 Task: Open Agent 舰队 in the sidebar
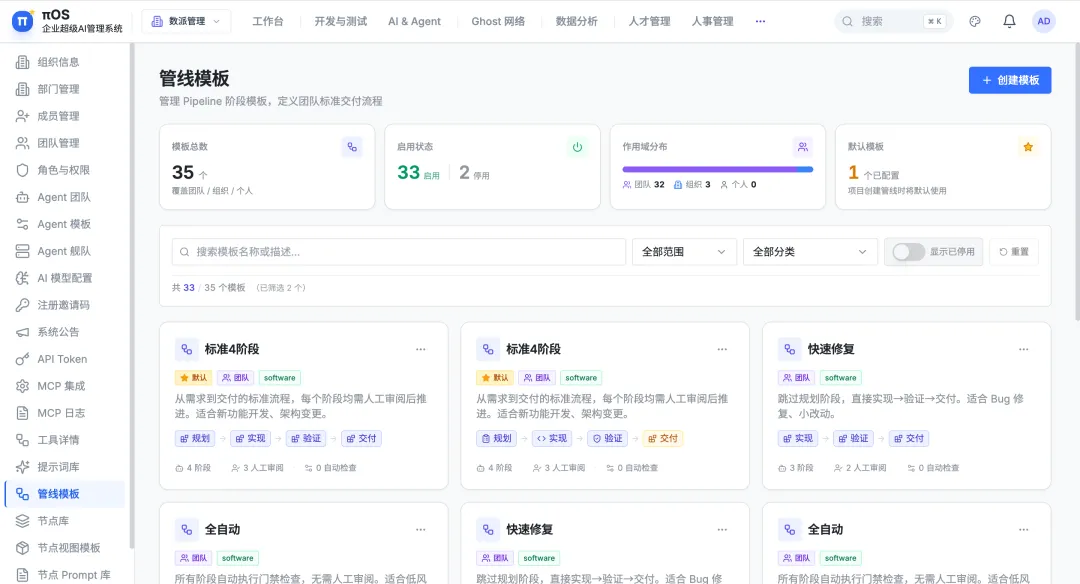(66, 251)
